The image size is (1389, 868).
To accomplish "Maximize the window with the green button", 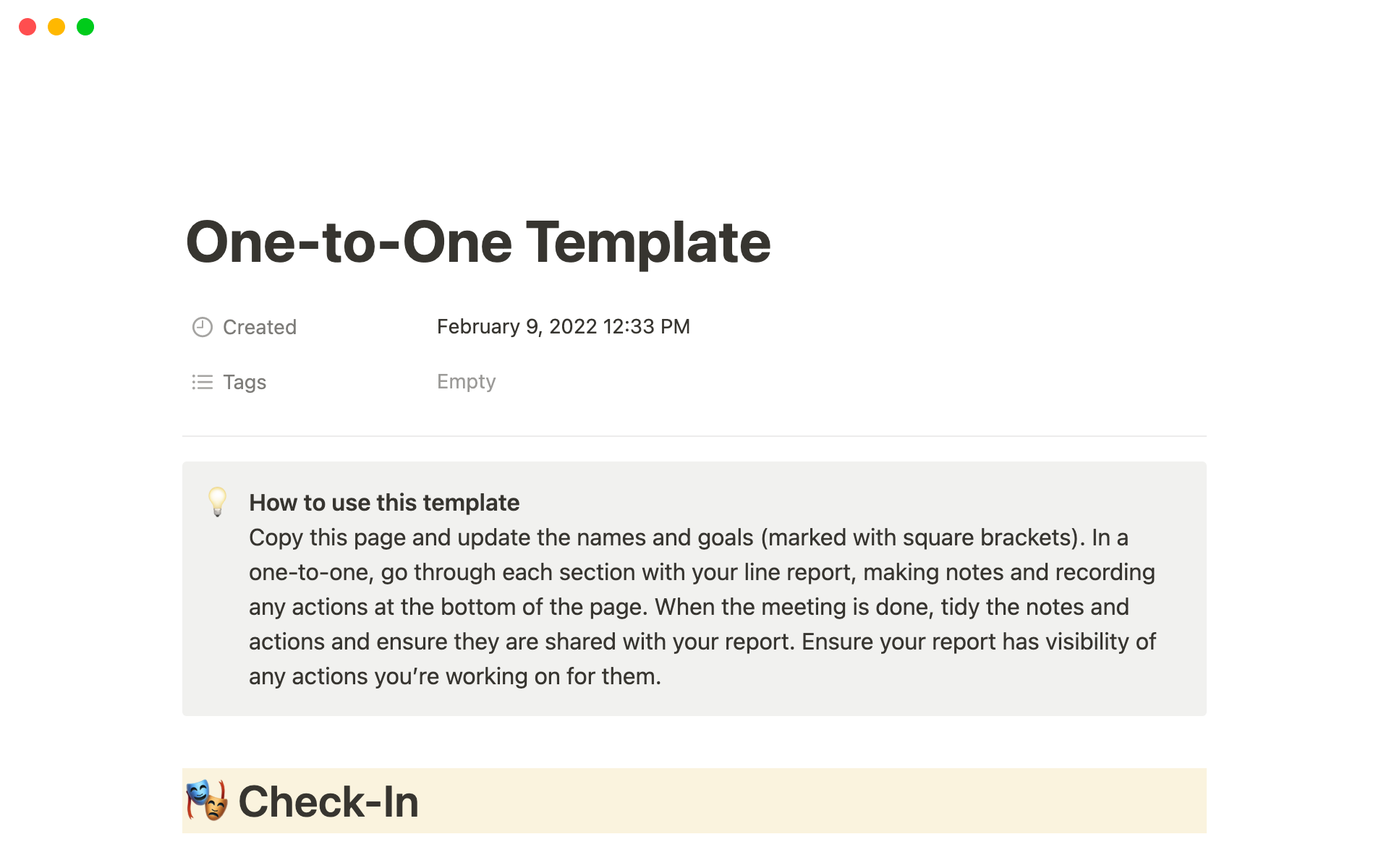I will (x=85, y=27).
